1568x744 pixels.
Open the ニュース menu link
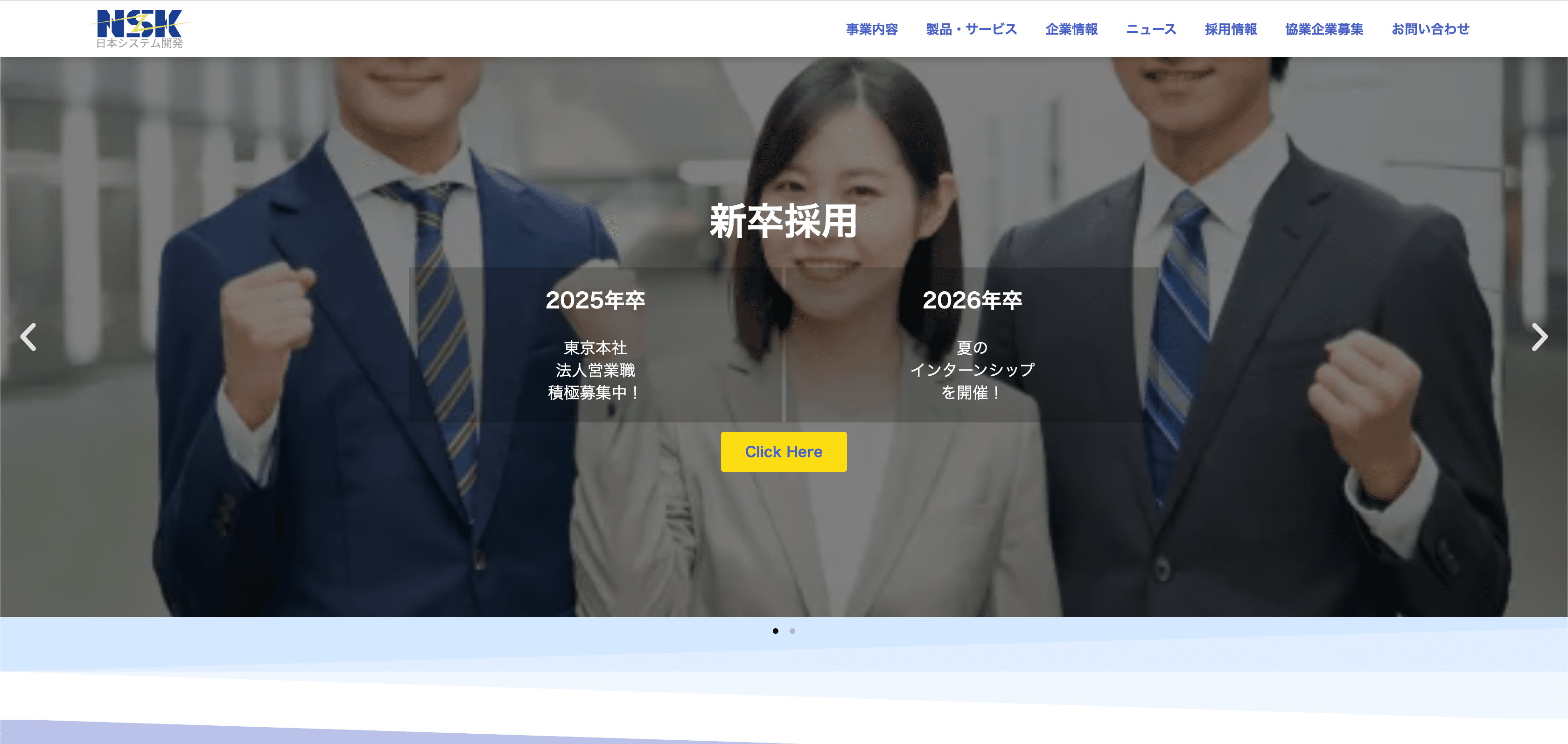[x=1151, y=29]
